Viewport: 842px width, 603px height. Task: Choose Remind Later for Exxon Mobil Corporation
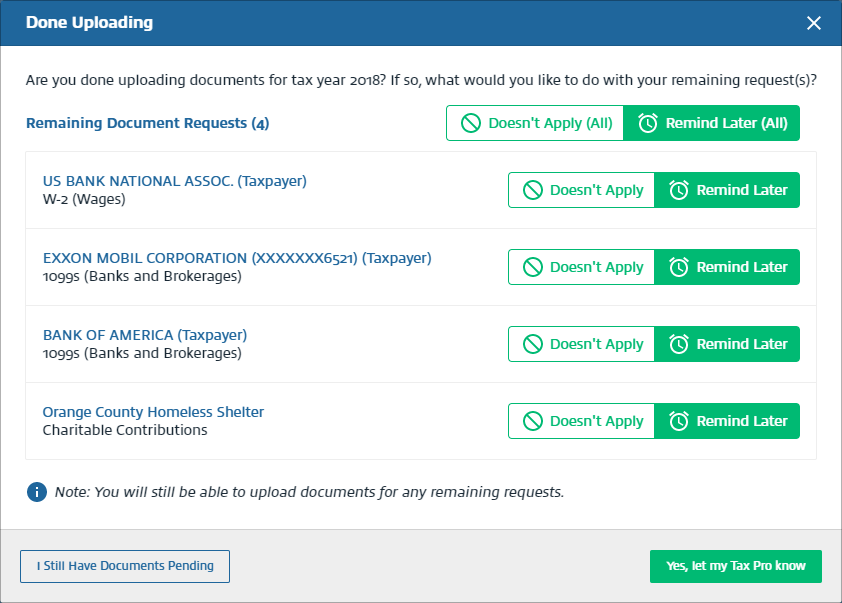pos(727,267)
